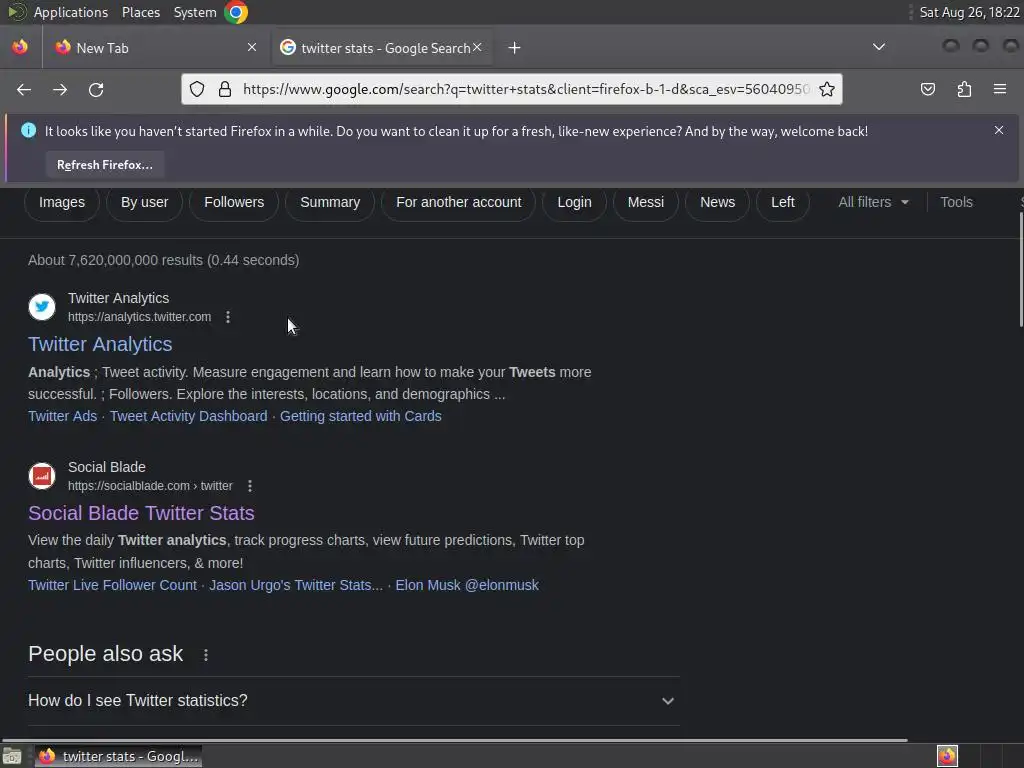Open the Places menu
Image resolution: width=1024 pixels, height=768 pixels.
point(140,12)
